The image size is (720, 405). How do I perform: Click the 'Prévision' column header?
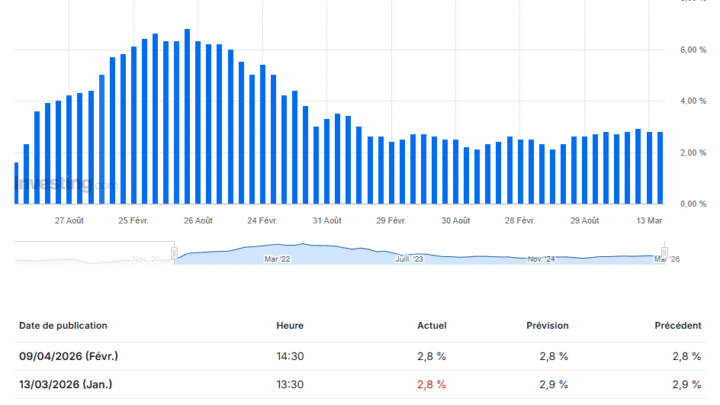[x=547, y=325]
